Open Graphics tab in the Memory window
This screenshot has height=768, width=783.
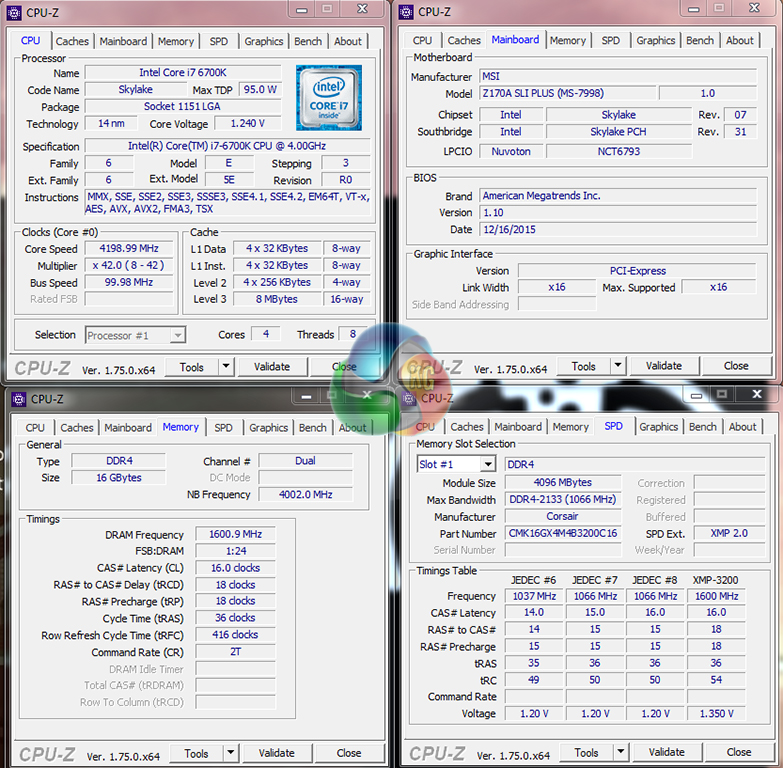268,428
